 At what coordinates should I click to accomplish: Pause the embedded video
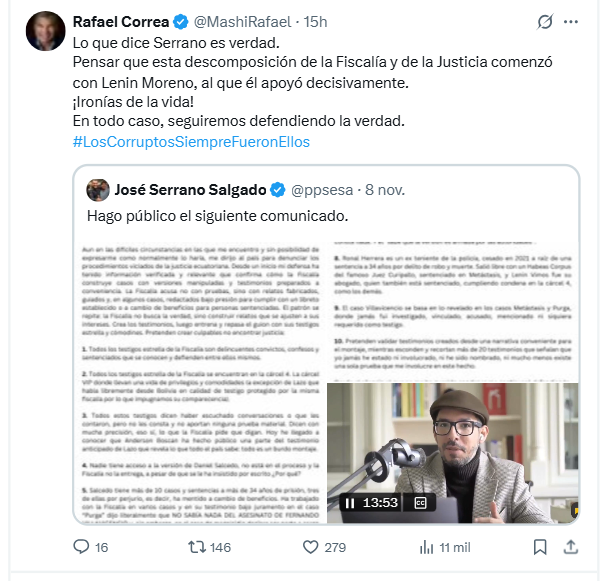[350, 503]
